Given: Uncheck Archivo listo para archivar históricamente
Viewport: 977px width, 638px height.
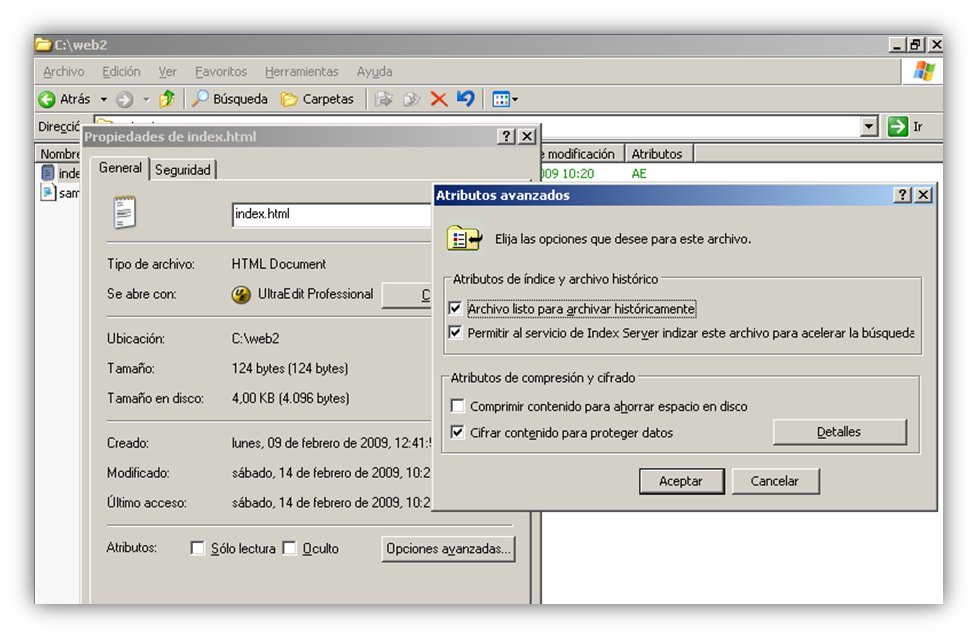Looking at the screenshot, I should coord(455,308).
